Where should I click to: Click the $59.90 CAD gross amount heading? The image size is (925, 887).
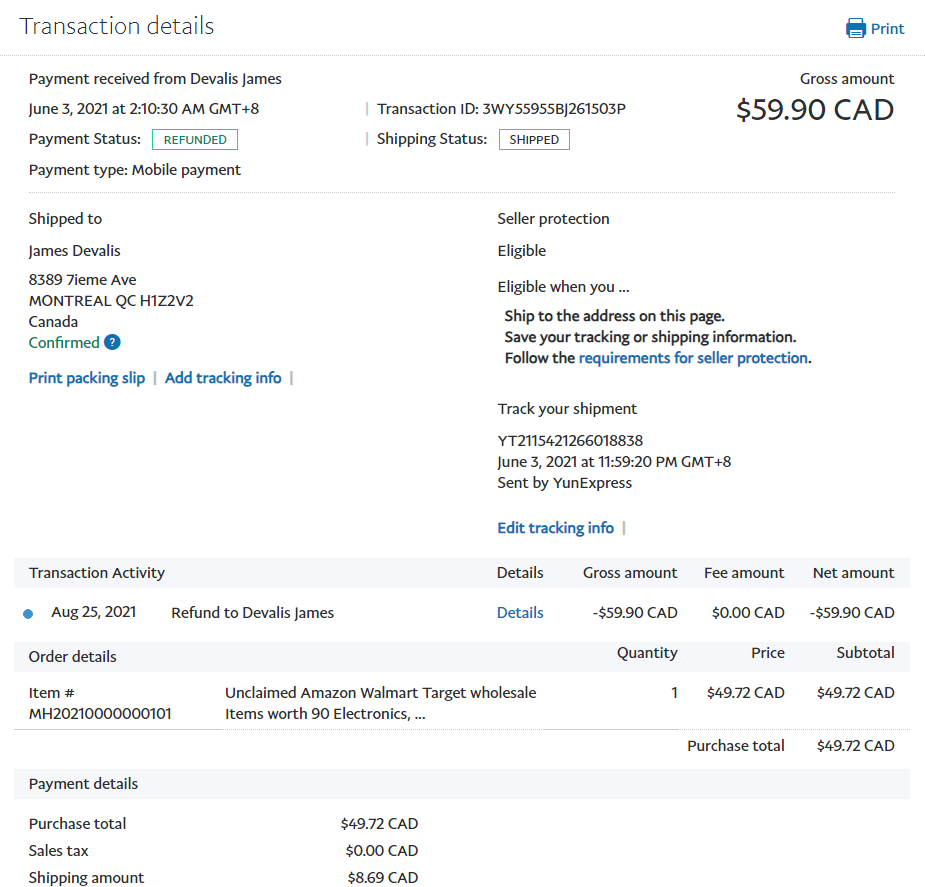pos(814,110)
